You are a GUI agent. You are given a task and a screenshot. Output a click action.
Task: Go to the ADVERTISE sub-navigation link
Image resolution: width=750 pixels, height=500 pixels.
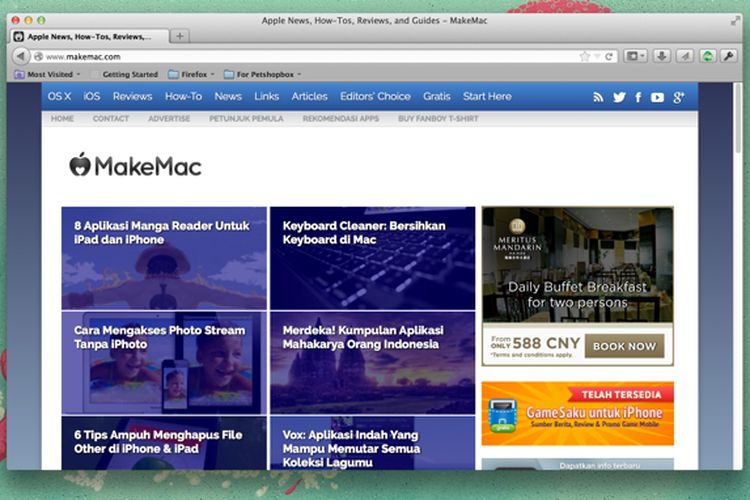click(x=169, y=119)
